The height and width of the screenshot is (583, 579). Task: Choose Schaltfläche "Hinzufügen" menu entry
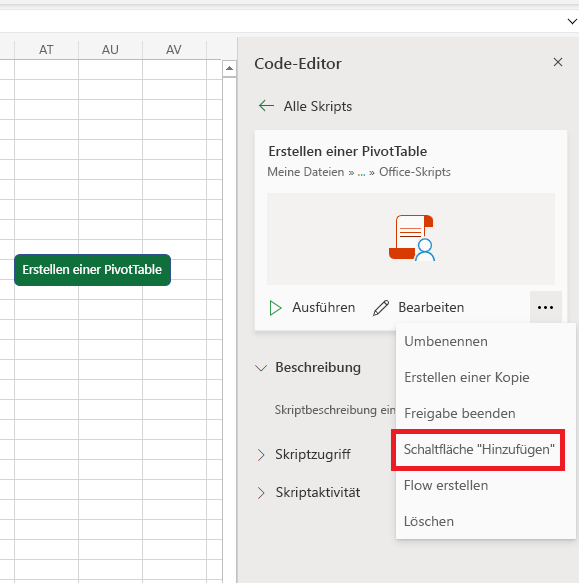(x=479, y=450)
